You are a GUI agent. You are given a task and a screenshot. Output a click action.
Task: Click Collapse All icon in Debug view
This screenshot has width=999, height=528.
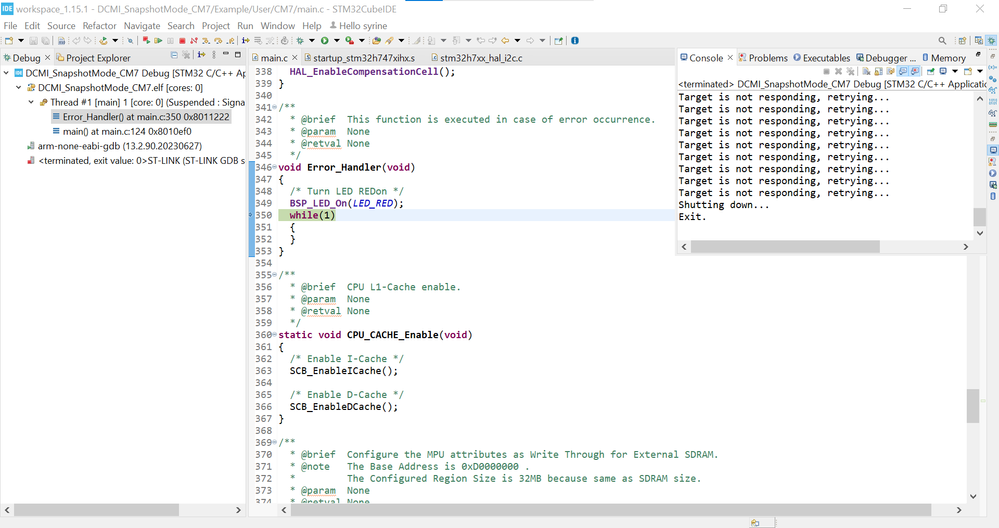(x=174, y=57)
